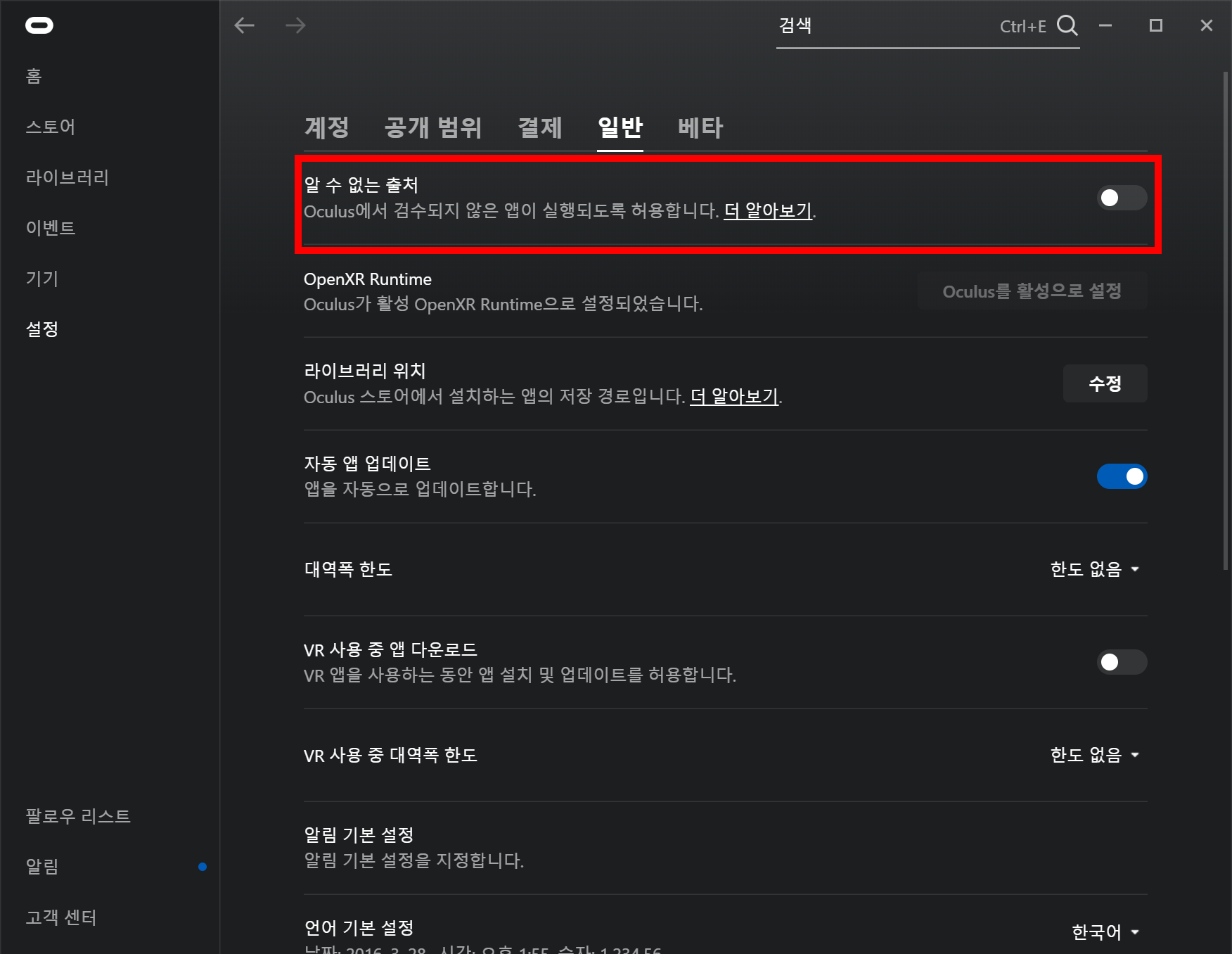Open 더 알아보기 link under 라이브러리 위치
The width and height of the screenshot is (1232, 954).
[735, 396]
